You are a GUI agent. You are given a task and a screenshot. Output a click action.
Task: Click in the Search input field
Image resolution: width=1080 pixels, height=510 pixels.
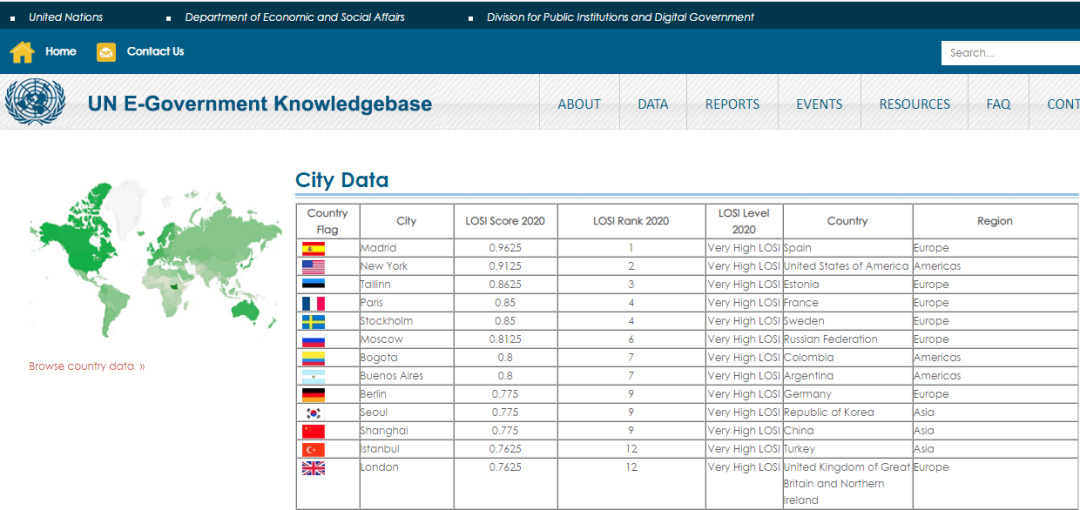pos(1010,53)
